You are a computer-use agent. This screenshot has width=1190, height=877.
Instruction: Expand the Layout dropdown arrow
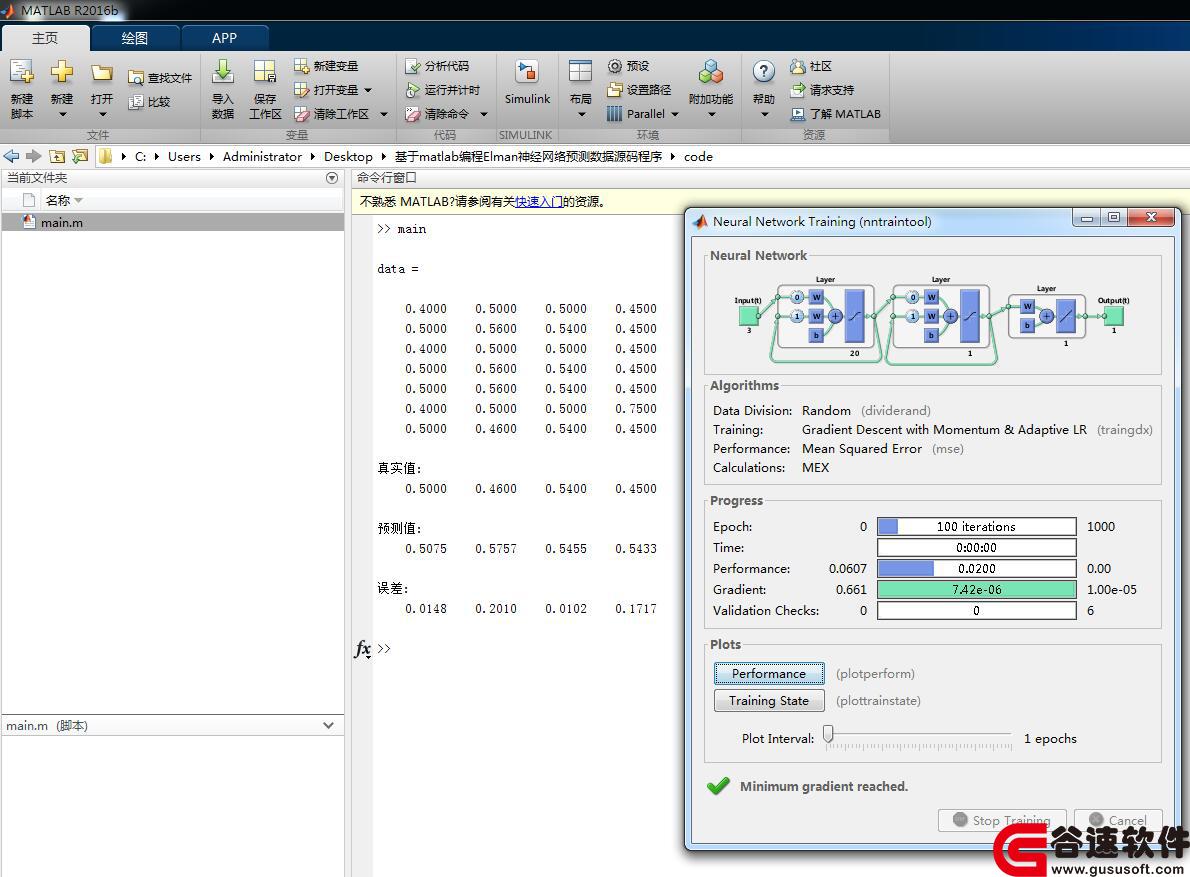coord(581,115)
